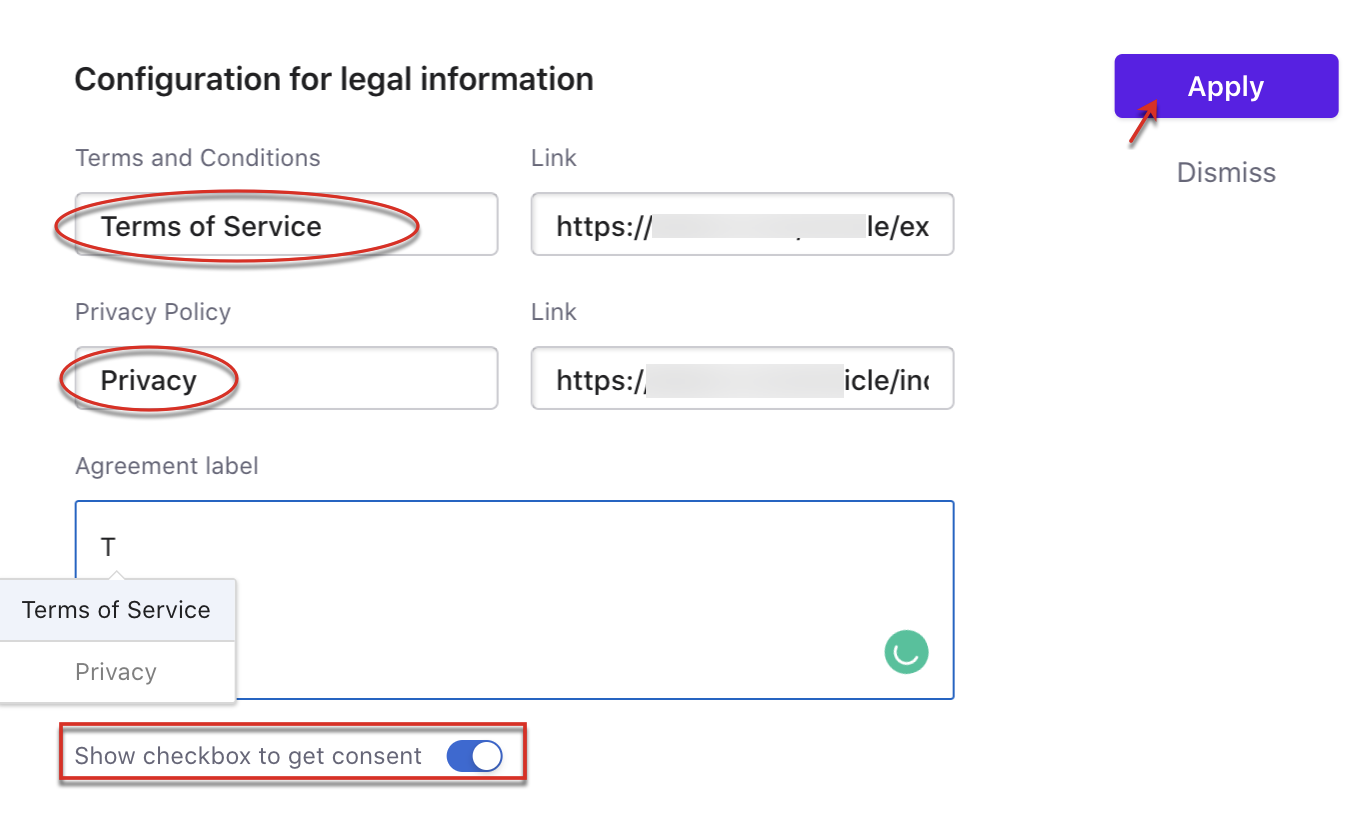Toggle the consent checkbox switch off
The image size is (1350, 822).
(x=474, y=756)
